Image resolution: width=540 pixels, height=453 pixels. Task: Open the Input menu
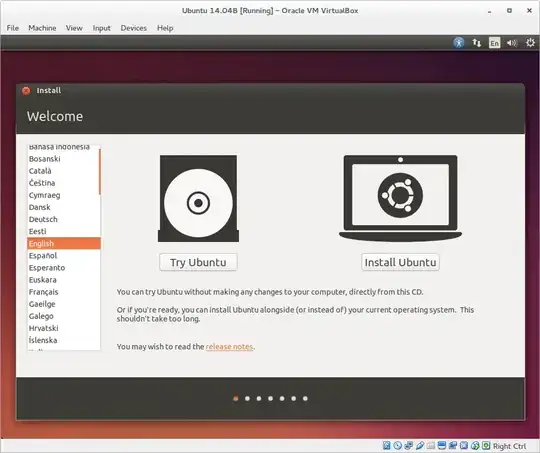102,28
